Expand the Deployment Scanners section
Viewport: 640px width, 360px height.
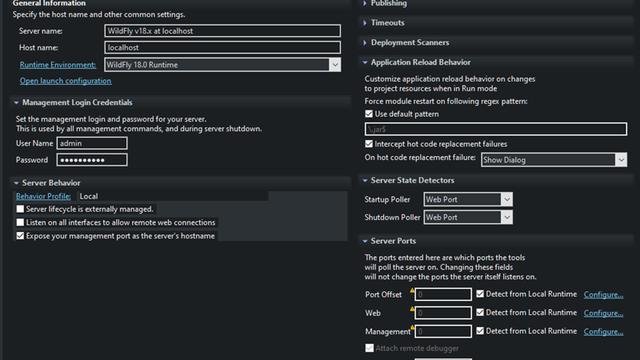click(365, 42)
